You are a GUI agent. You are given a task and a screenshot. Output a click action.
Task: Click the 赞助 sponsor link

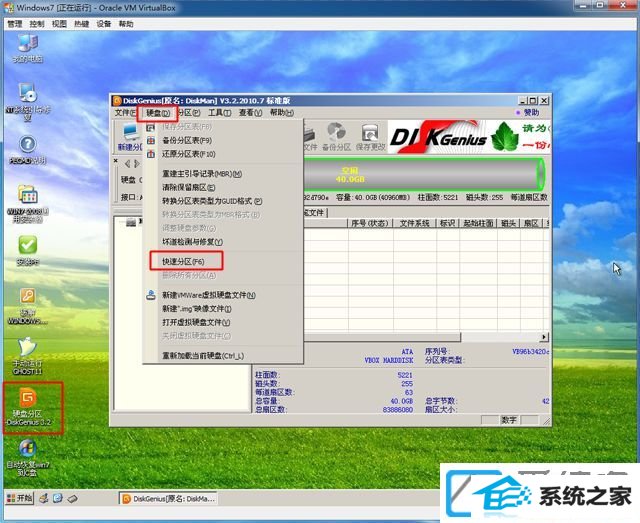coord(531,112)
